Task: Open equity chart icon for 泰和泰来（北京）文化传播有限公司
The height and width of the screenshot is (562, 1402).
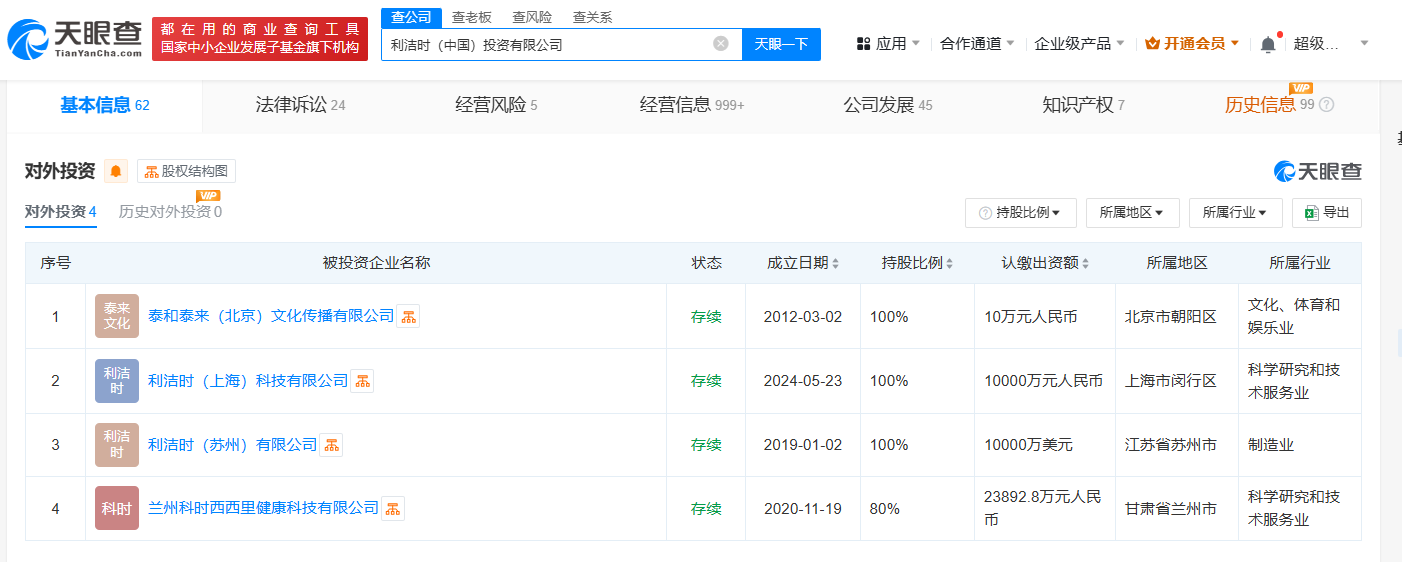Action: click(x=408, y=317)
